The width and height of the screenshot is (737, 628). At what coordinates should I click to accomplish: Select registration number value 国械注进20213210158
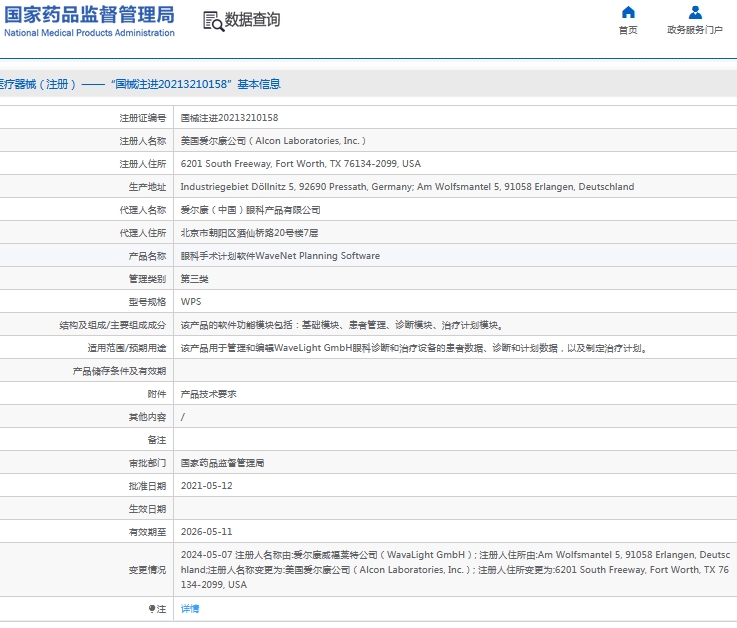pyautogui.click(x=229, y=118)
